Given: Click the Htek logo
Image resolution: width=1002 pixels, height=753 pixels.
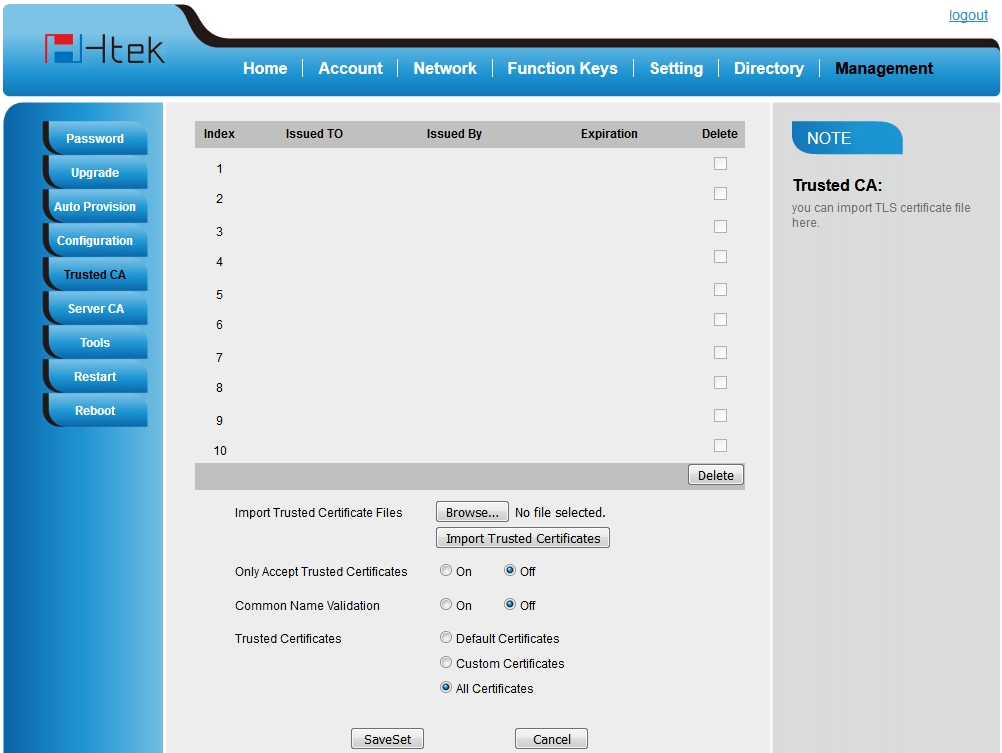Looking at the screenshot, I should coord(104,49).
